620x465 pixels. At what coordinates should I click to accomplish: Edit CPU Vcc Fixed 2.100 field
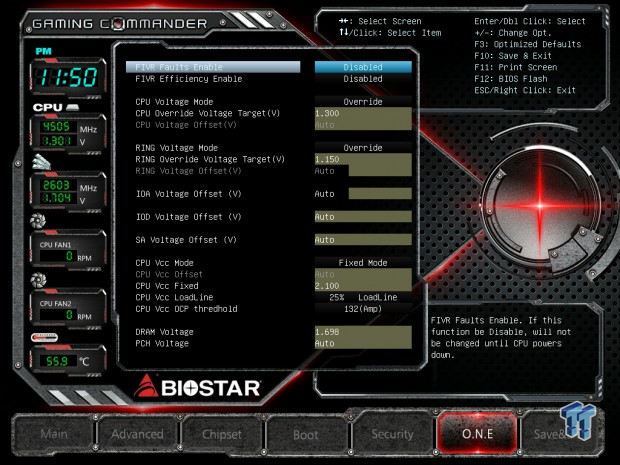click(363, 285)
